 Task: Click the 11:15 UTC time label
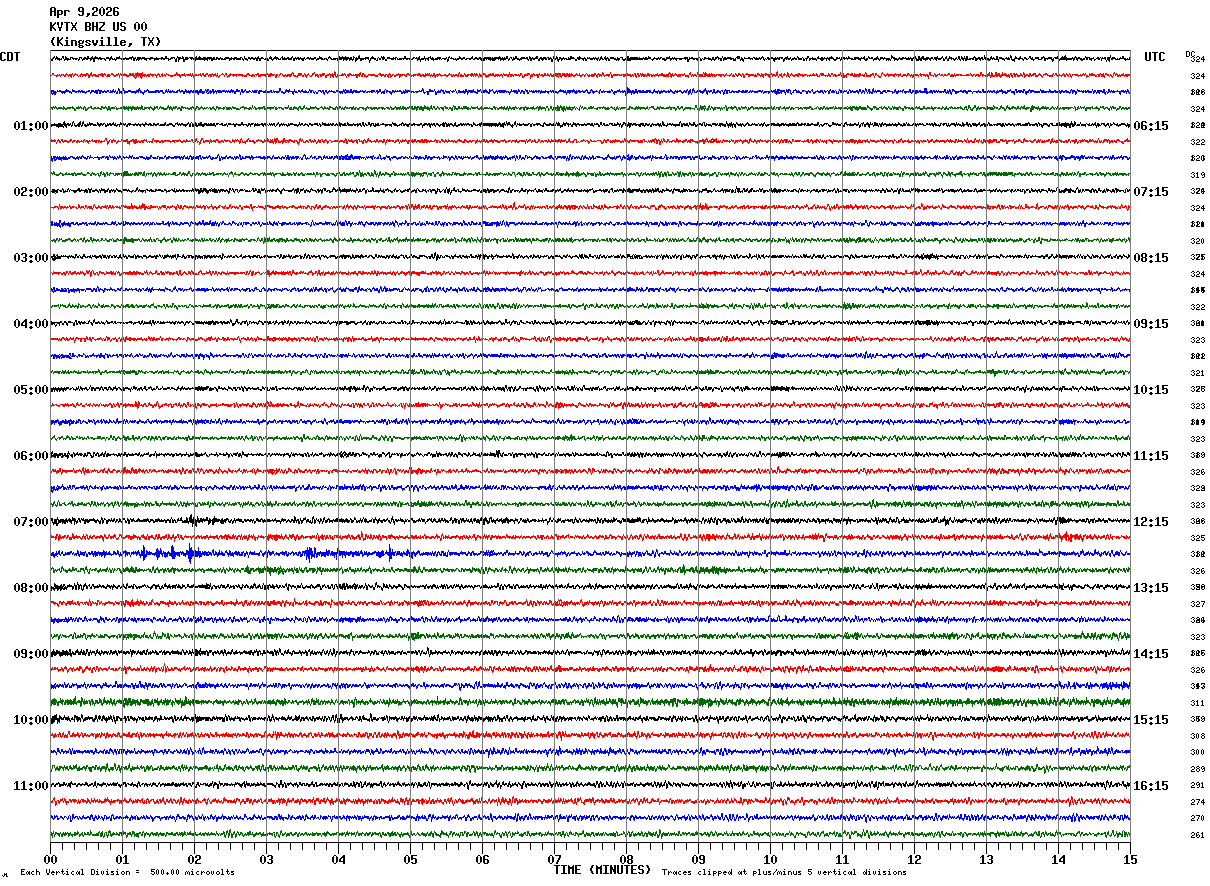coord(1151,456)
